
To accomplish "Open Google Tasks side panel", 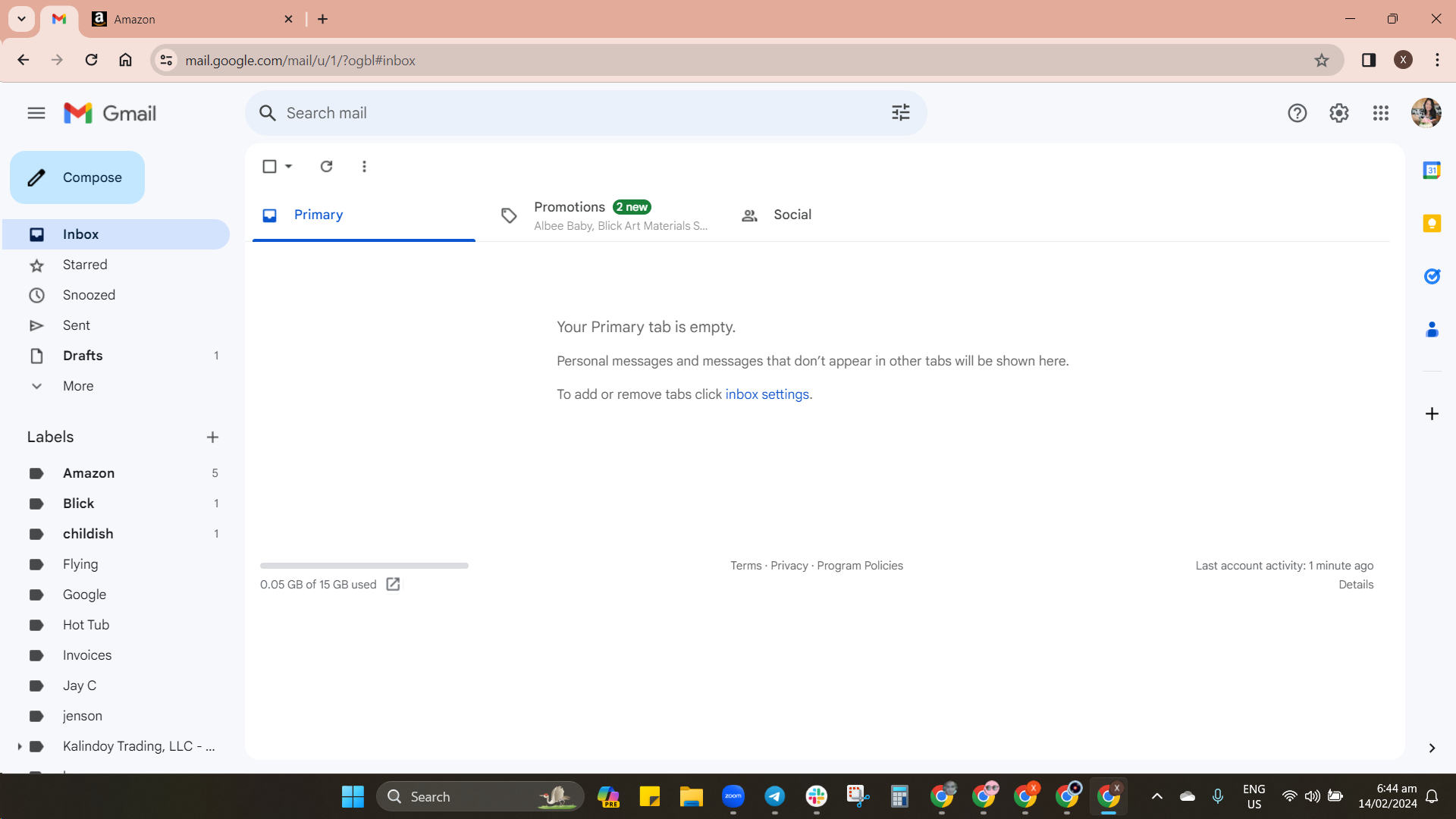I will (x=1432, y=277).
